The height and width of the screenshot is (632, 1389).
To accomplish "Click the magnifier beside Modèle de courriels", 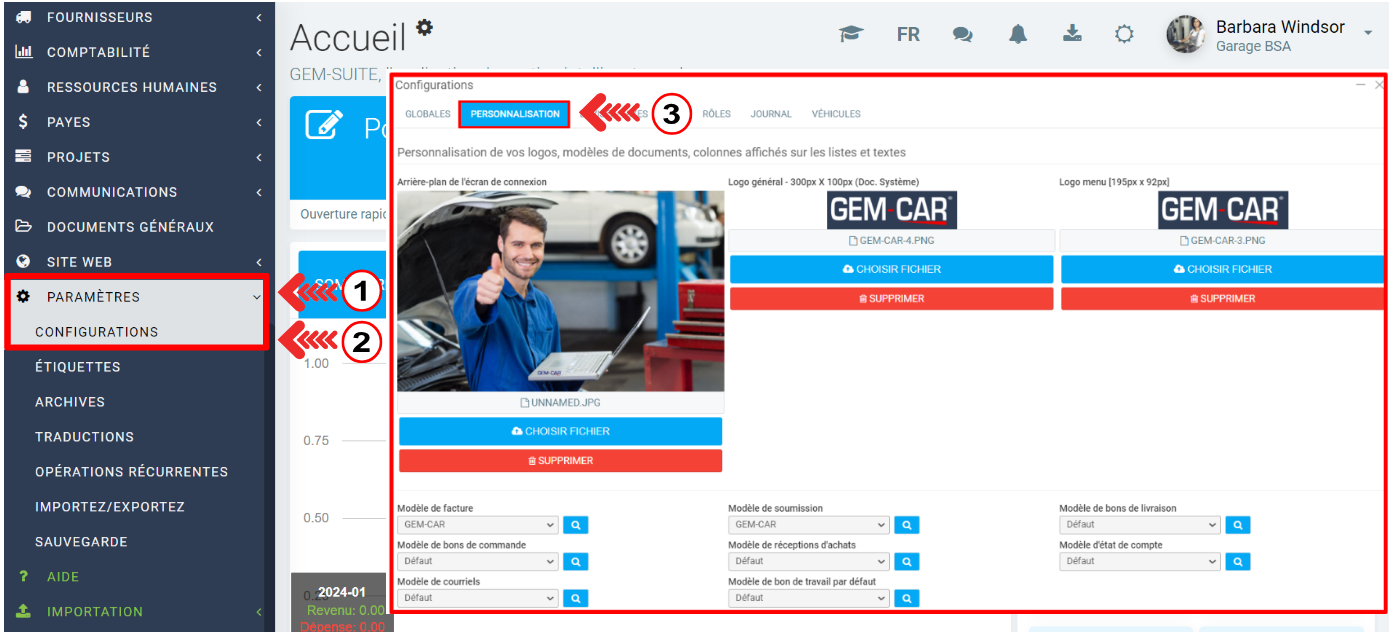I will 576,598.
